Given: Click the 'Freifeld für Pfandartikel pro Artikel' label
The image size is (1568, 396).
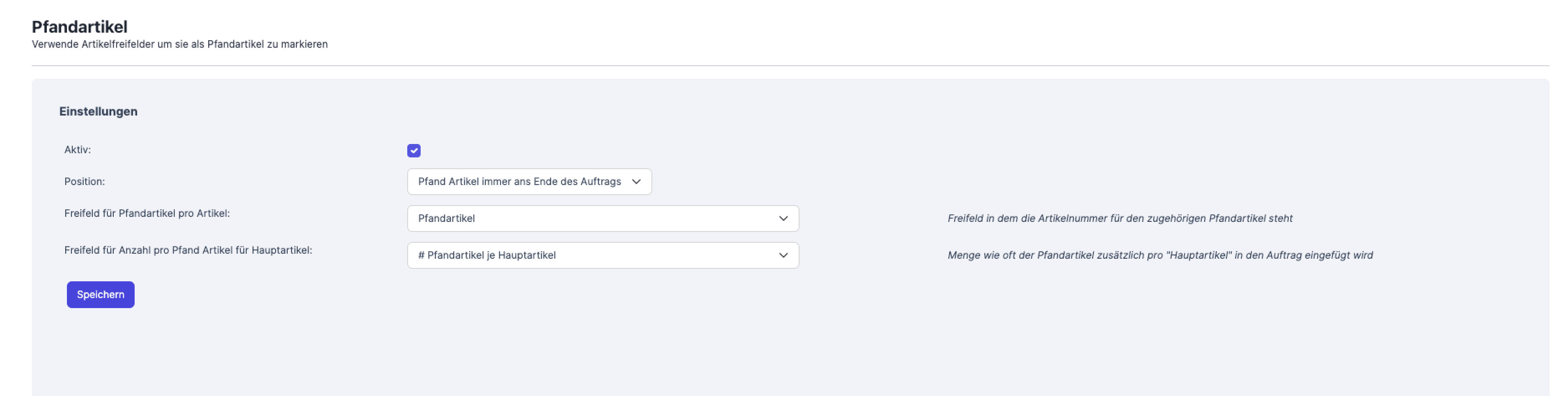Looking at the screenshot, I should (147, 213).
